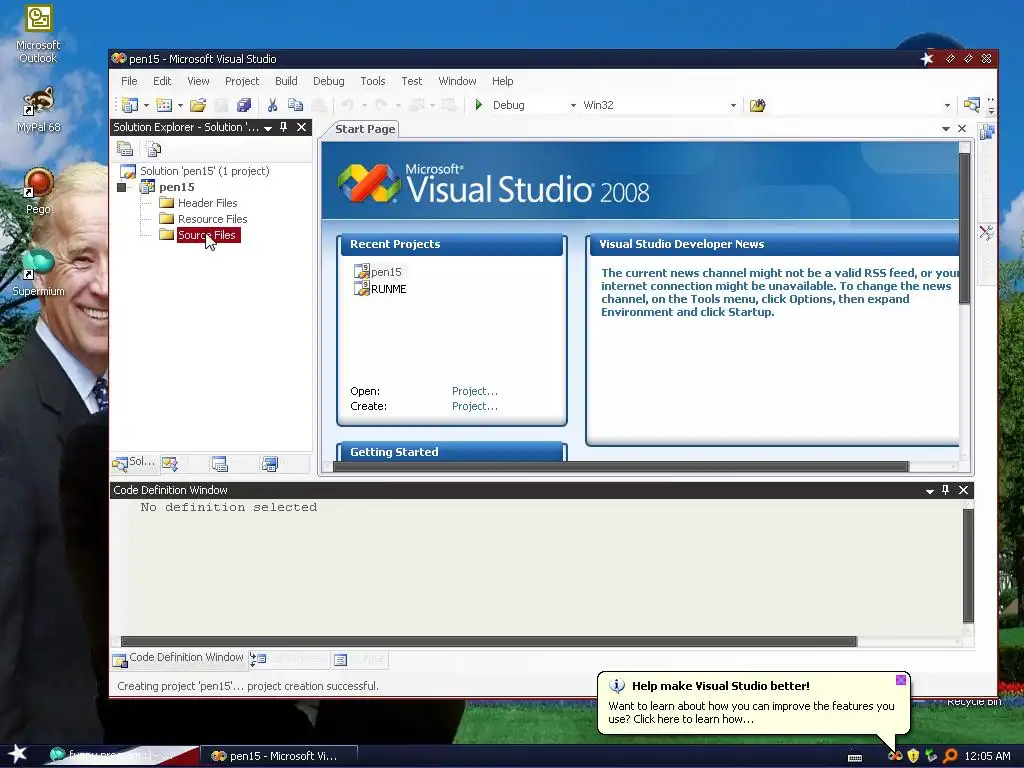This screenshot has width=1024, height=768.
Task: Click the Copy toolbar icon
Action: (295, 105)
